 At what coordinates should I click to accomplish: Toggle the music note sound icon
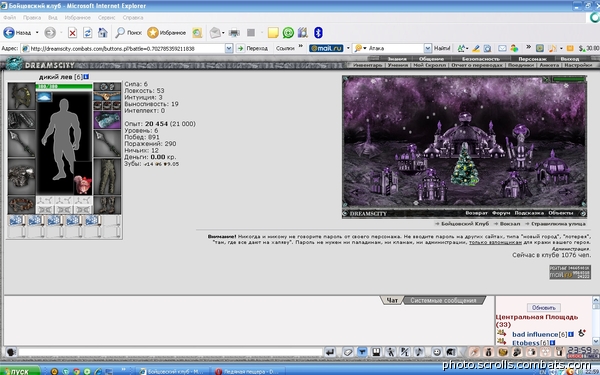(x=419, y=352)
